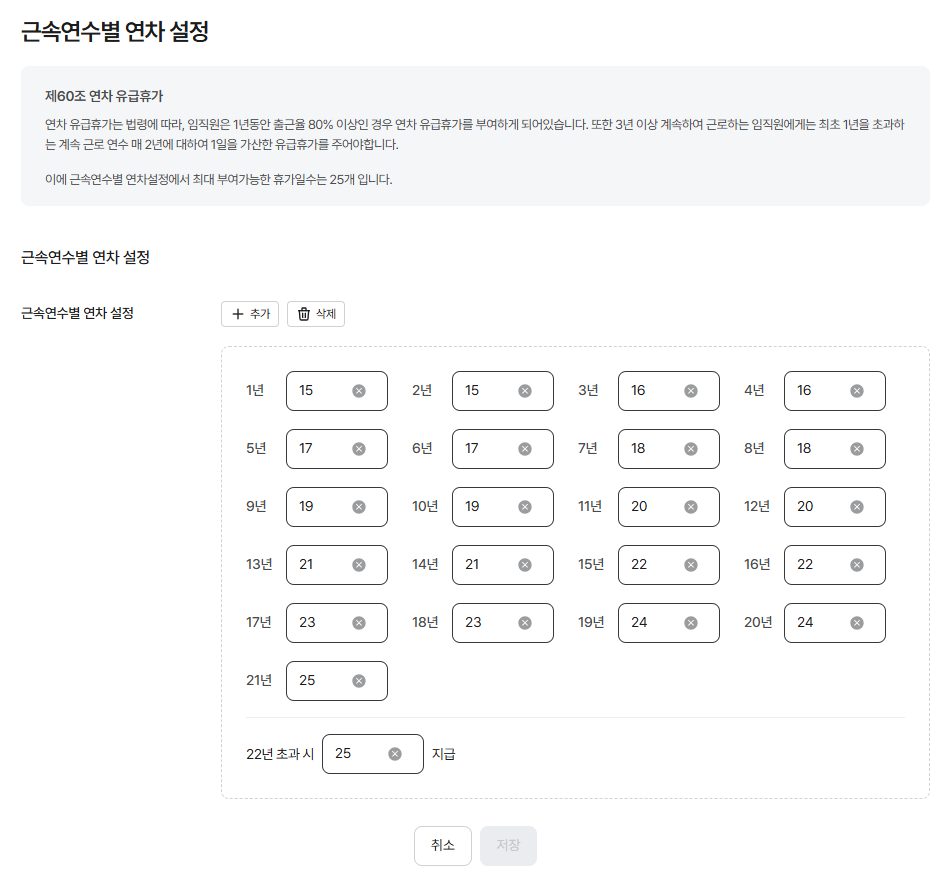
Task: Focus the 22년 초과 시 input field
Action: point(357,754)
